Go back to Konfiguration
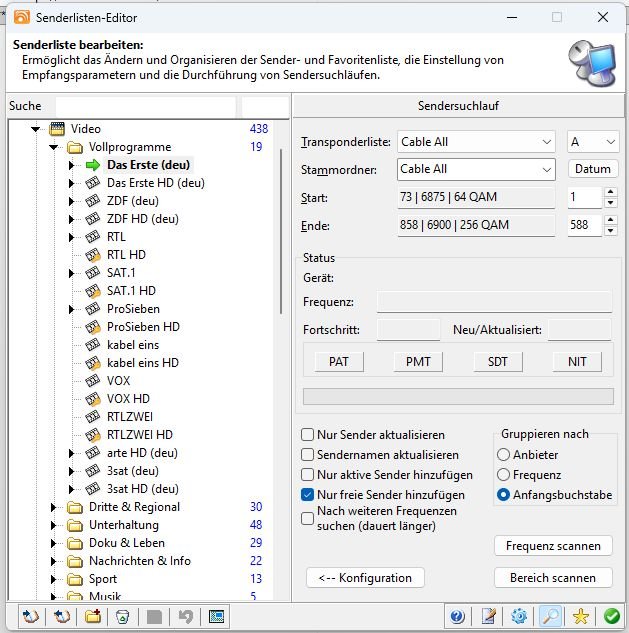This screenshot has height=633, width=629. pyautogui.click(x=365, y=578)
